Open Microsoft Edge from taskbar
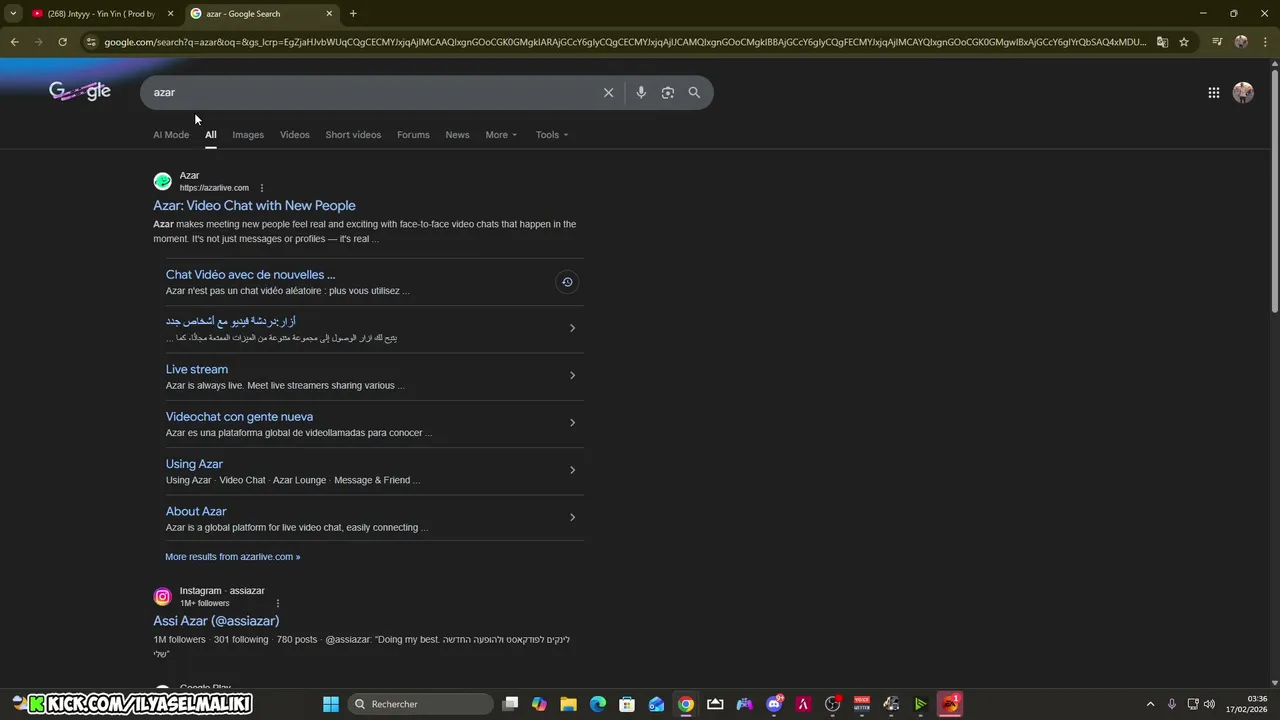 [598, 704]
